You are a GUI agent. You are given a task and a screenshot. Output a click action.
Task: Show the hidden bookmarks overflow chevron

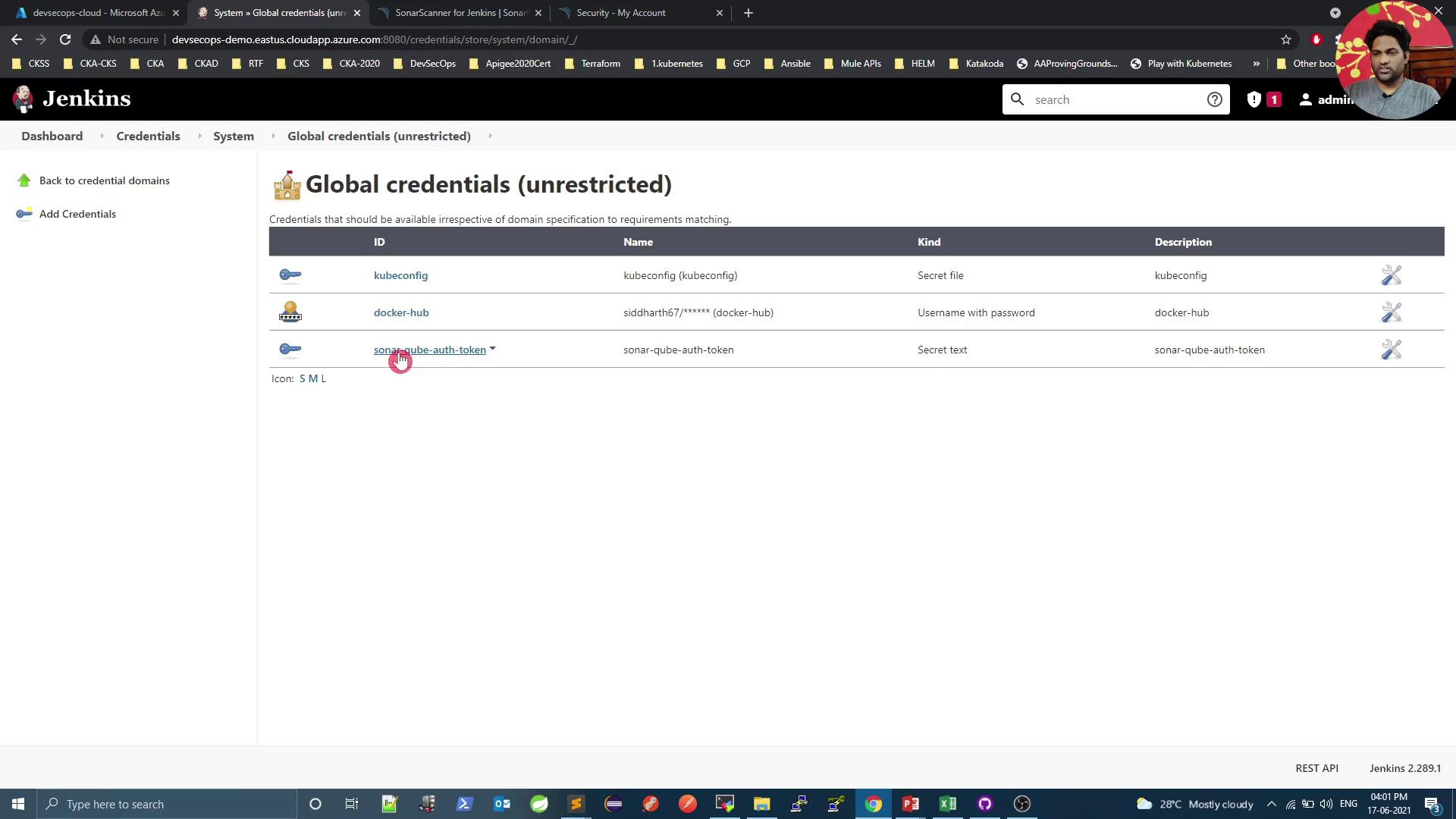click(x=1256, y=64)
